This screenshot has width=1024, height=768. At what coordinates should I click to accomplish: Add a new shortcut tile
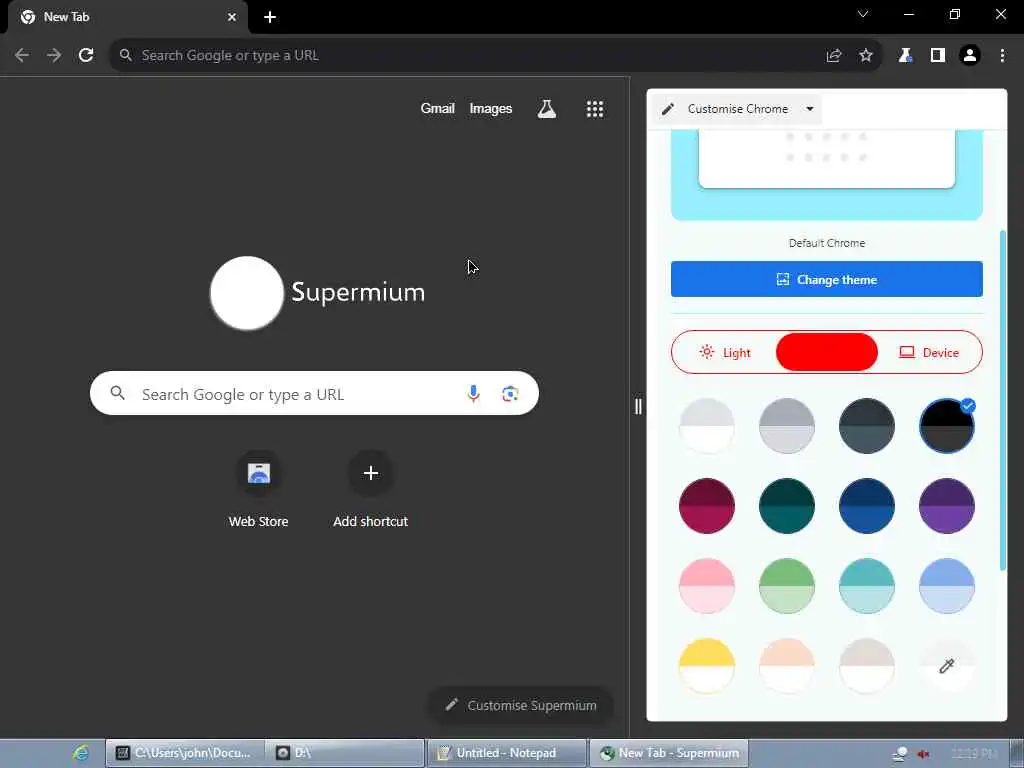point(370,490)
